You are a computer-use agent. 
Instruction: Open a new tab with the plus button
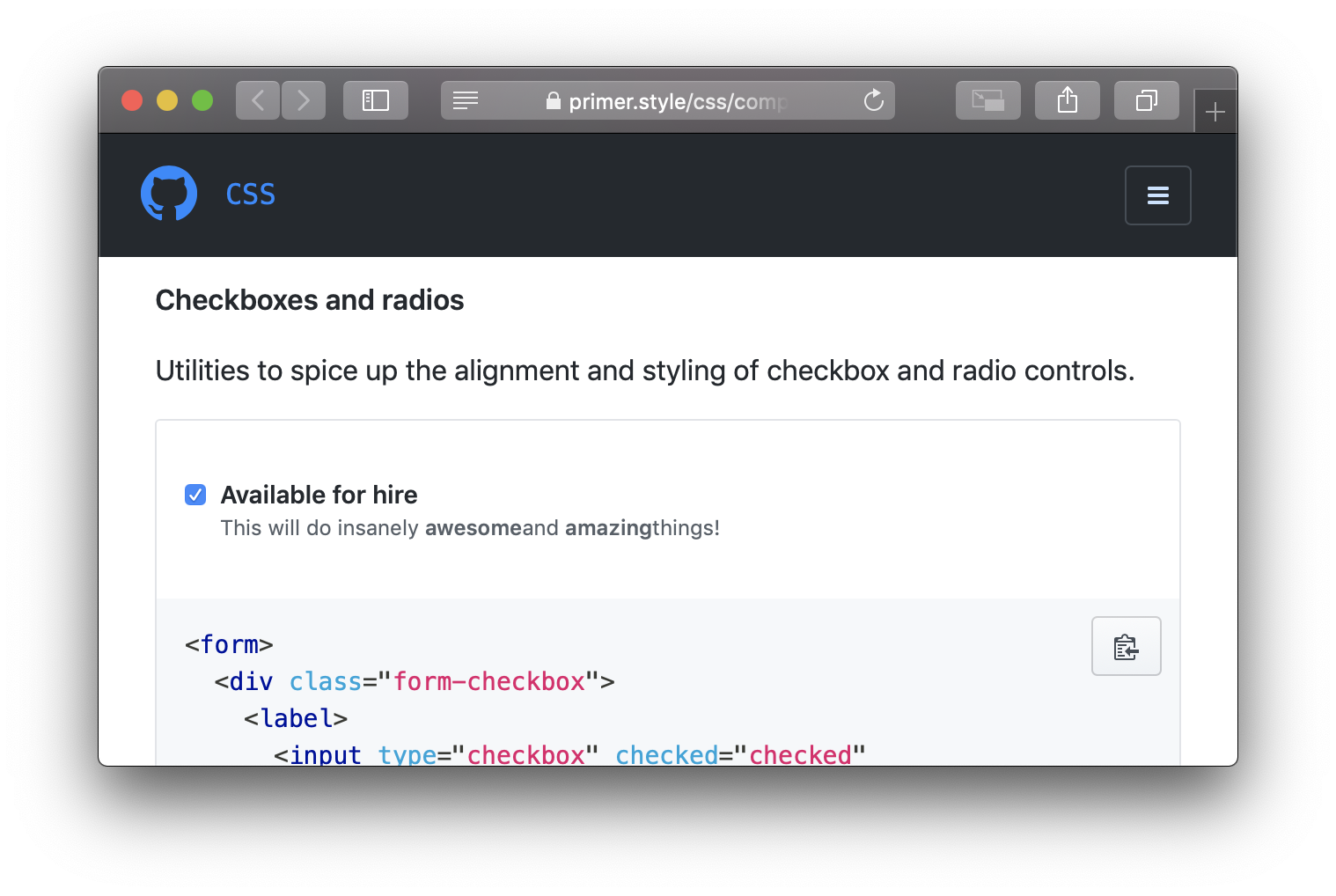point(1215,110)
